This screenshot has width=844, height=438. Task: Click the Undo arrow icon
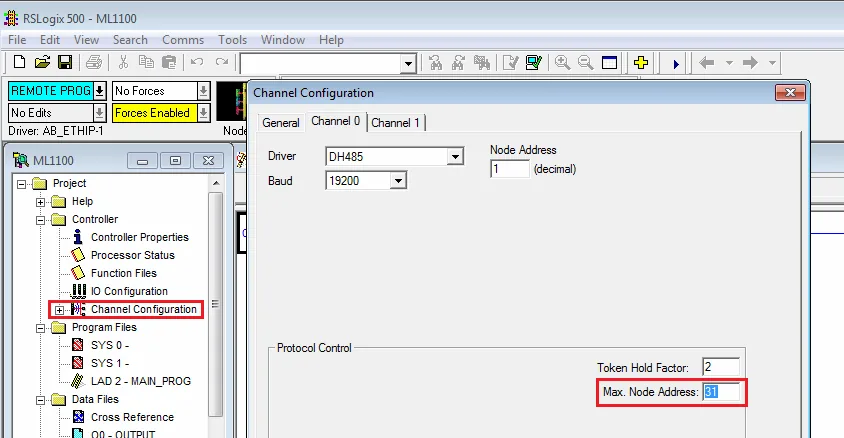tap(197, 62)
